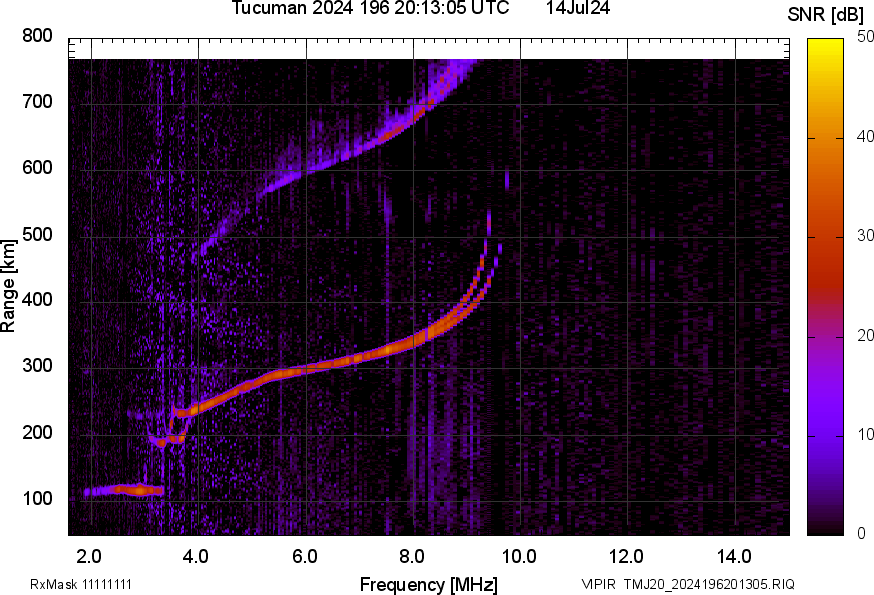Click the frequency tick label 4.0
Image resolution: width=874 pixels, height=595 pixels.
(x=196, y=557)
